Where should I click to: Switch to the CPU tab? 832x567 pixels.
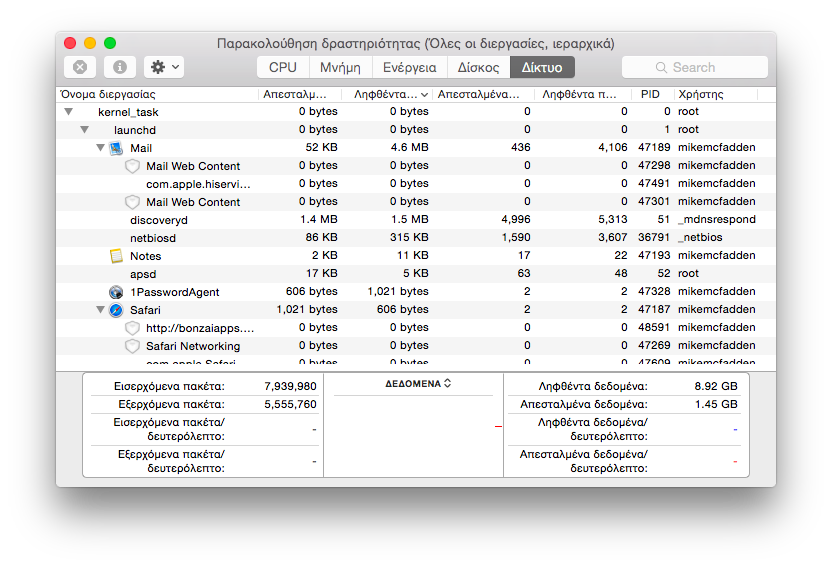point(282,67)
